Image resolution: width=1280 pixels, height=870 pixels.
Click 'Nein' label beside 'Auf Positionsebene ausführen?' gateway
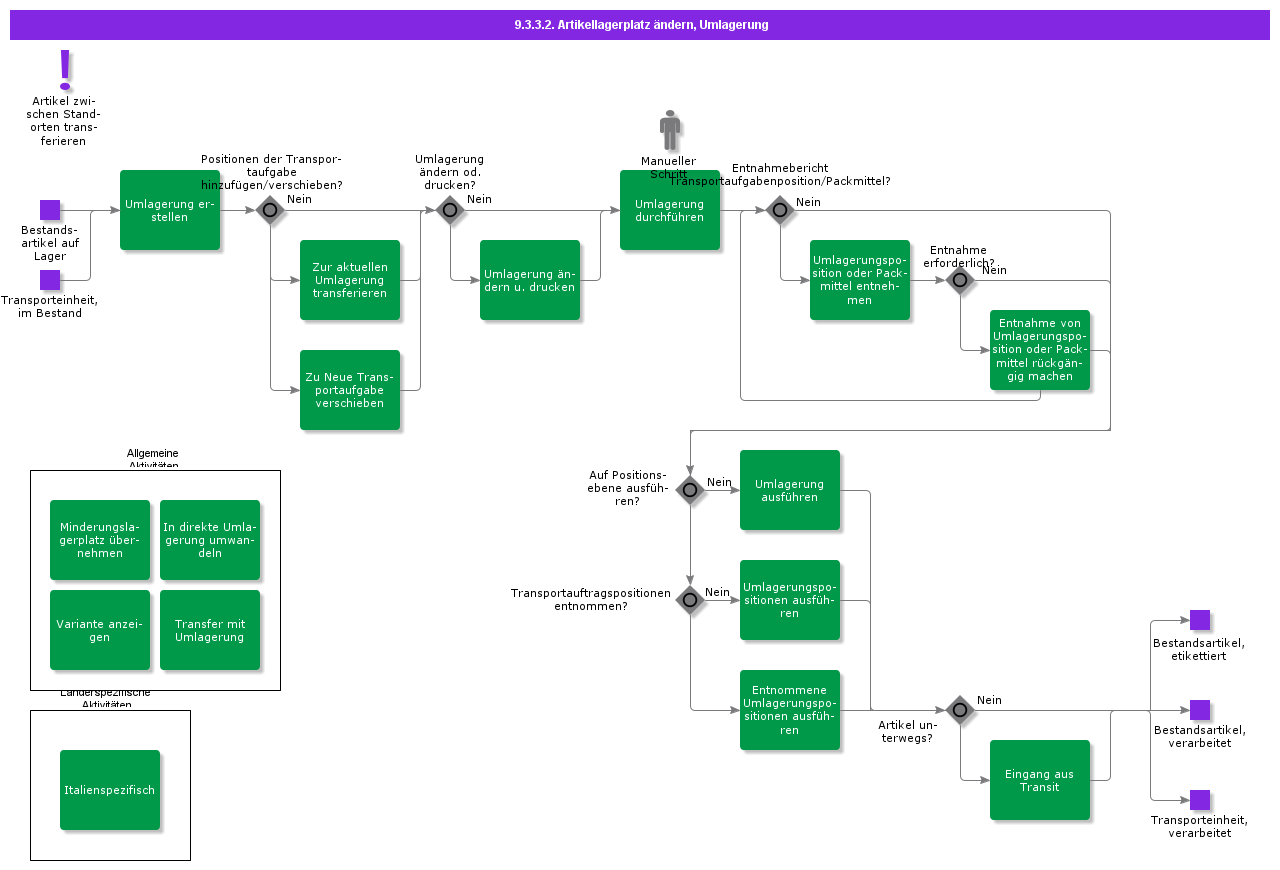click(x=719, y=482)
